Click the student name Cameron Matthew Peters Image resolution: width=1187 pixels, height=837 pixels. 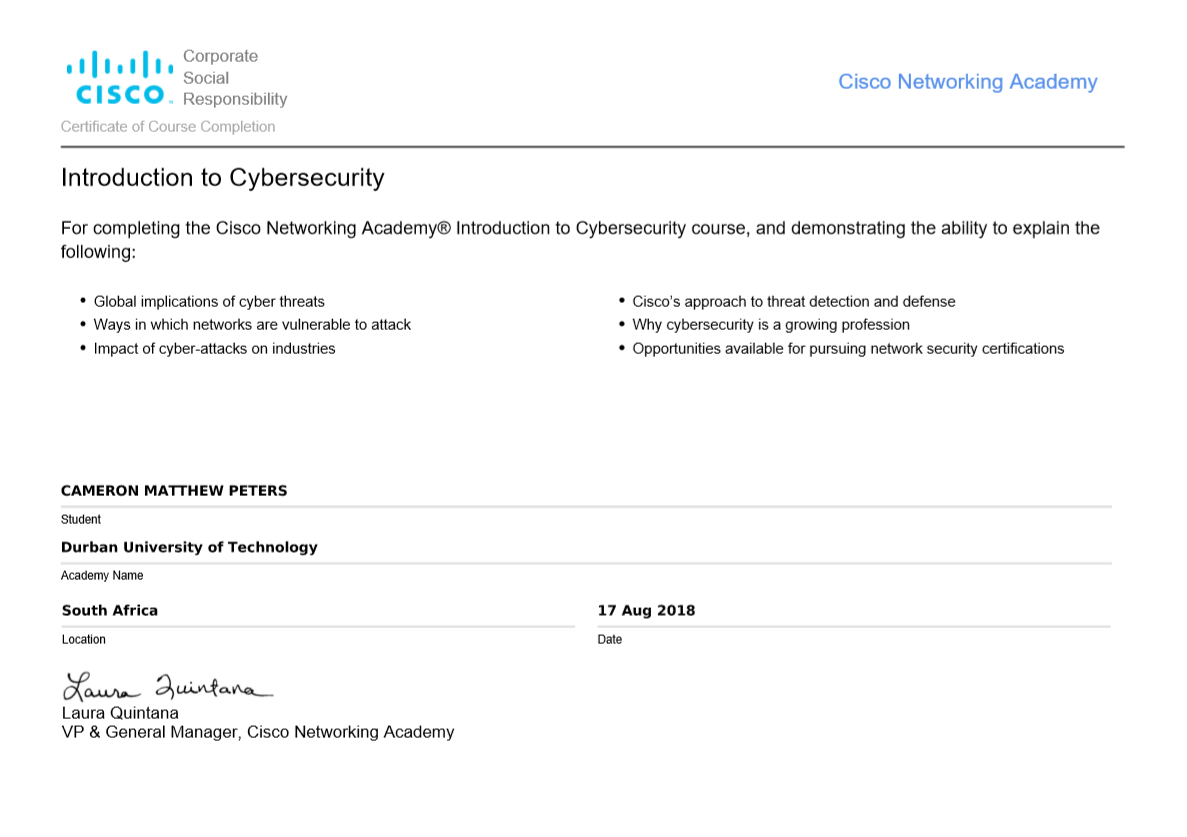tap(174, 491)
